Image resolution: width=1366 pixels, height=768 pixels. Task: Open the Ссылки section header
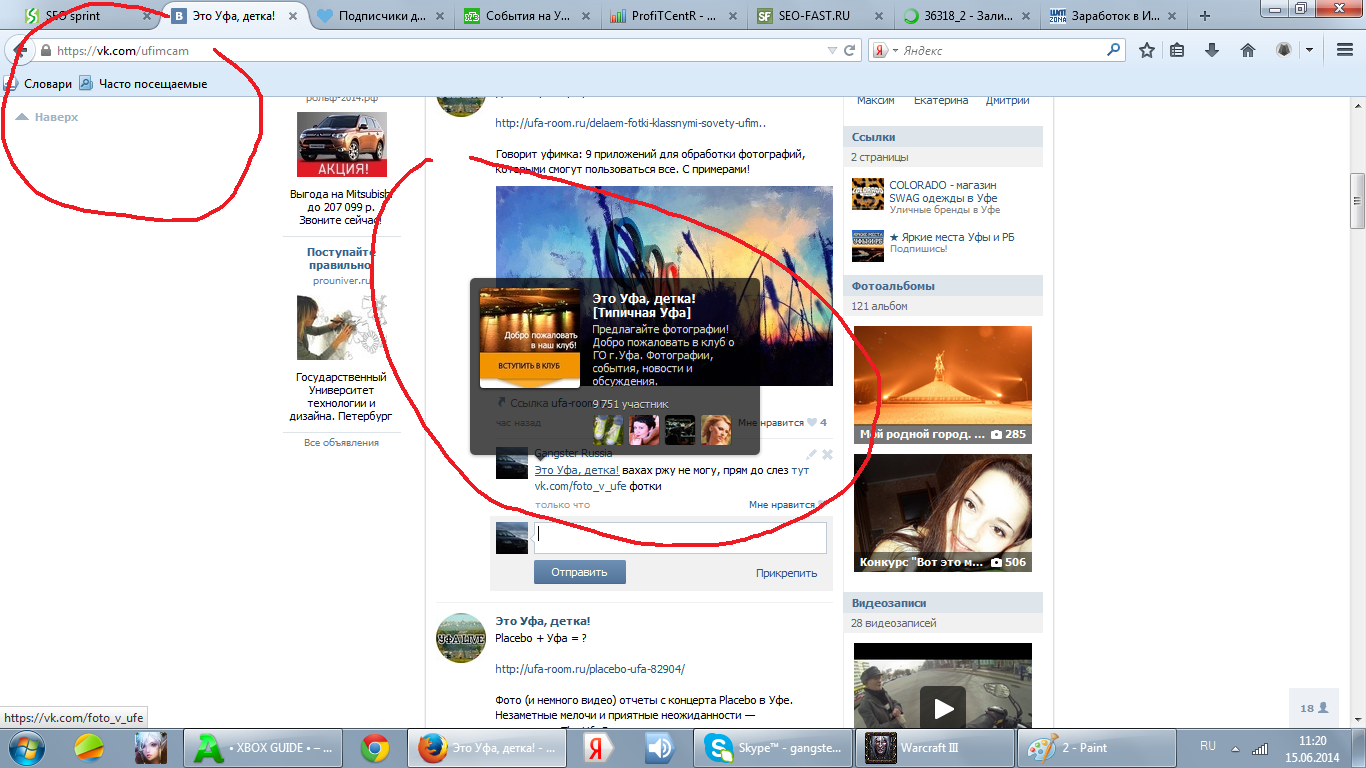[943, 137]
